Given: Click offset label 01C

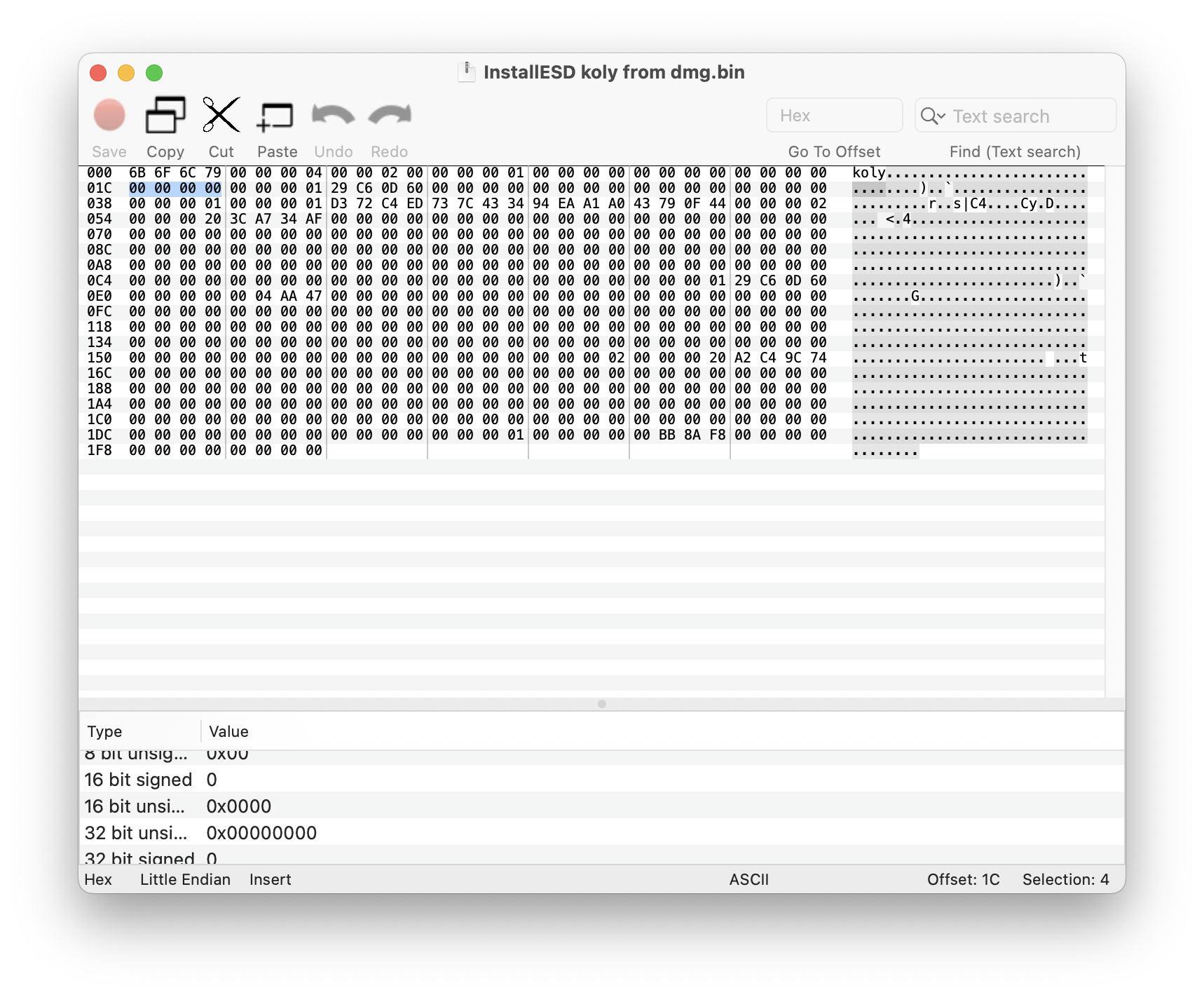Looking at the screenshot, I should point(99,188).
